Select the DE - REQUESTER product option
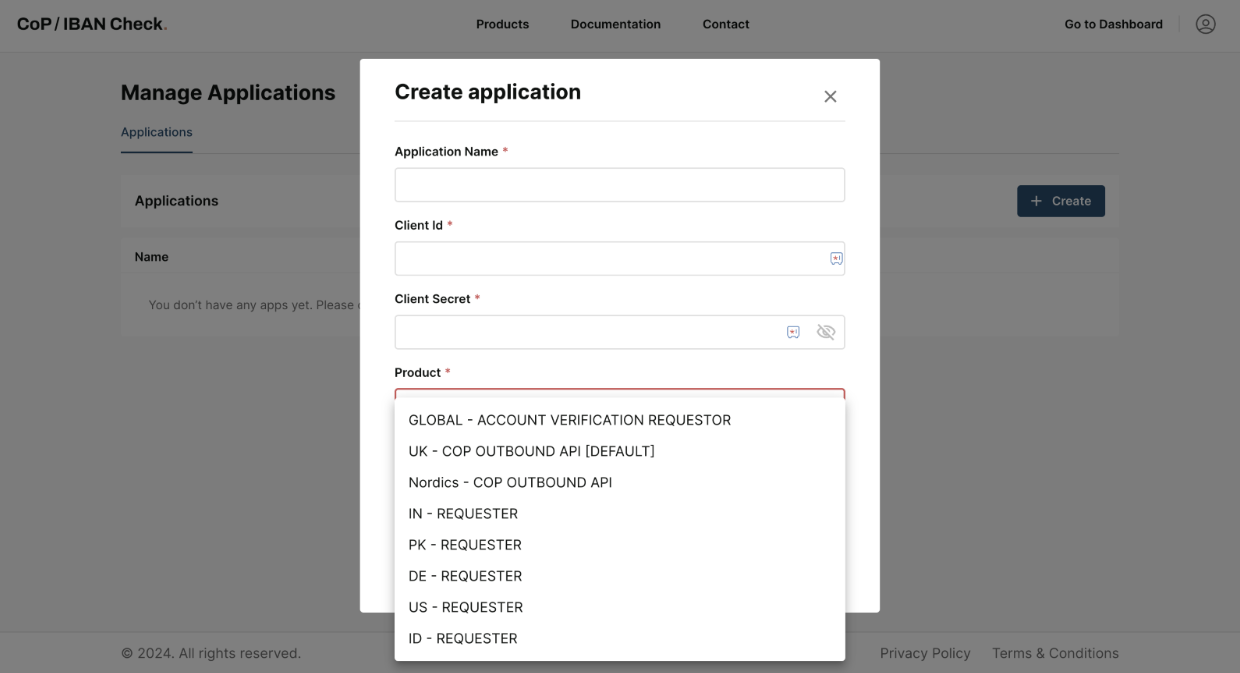The image size is (1240, 673). (x=464, y=575)
